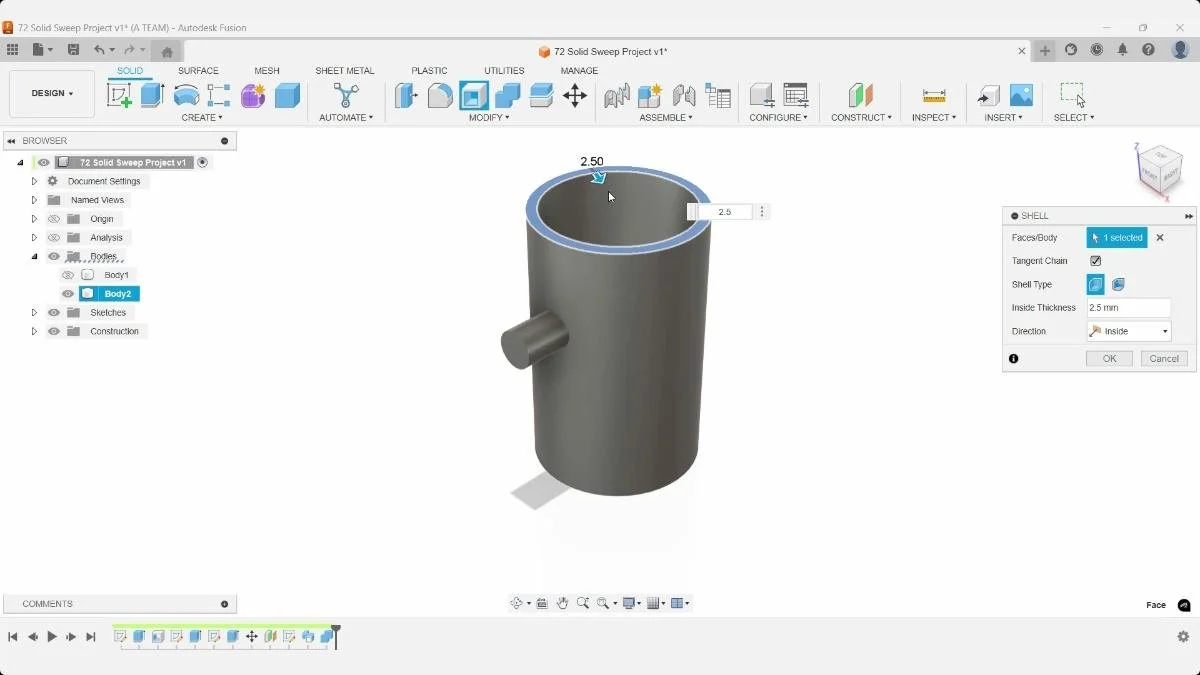This screenshot has width=1200, height=675.
Task: Select the Combine tool
Action: tap(508, 95)
